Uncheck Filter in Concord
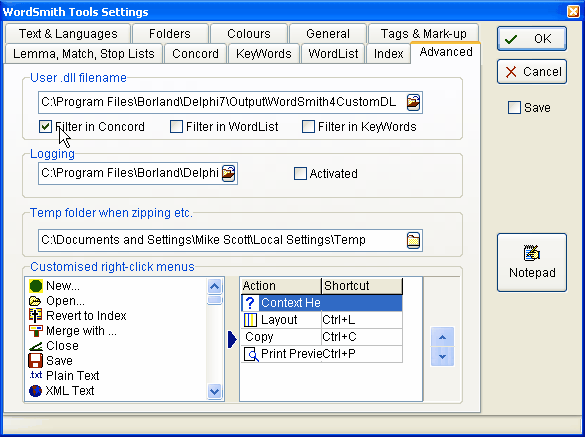 coord(45,127)
